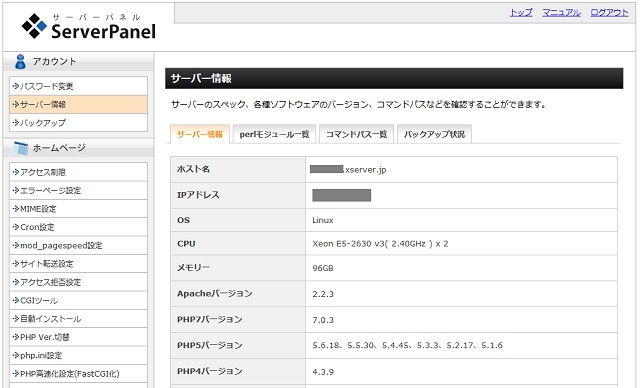Open php.ini設定 menu item
The width and height of the screenshot is (640, 388).
[x=78, y=356]
